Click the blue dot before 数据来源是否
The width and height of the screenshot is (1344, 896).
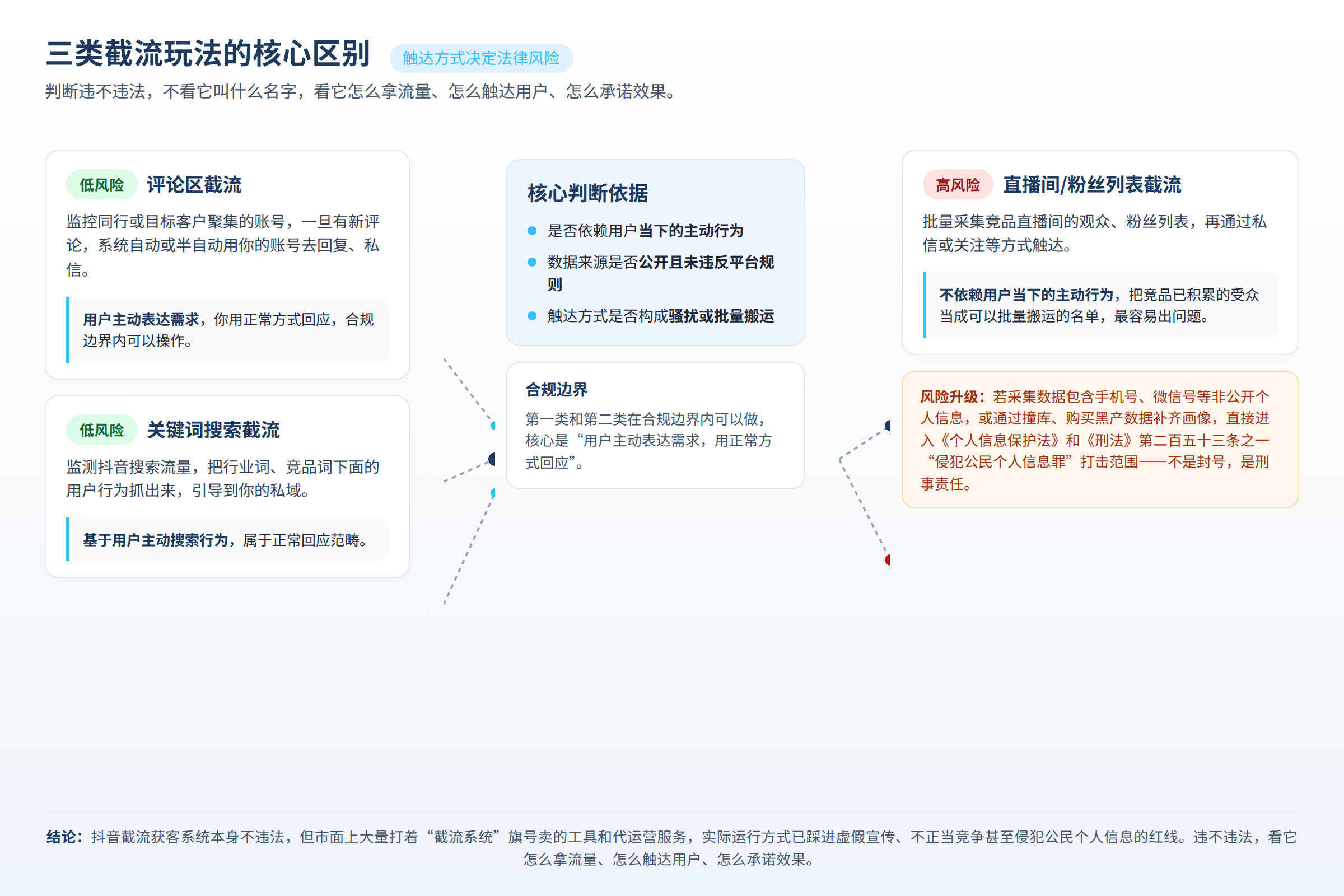(x=532, y=262)
